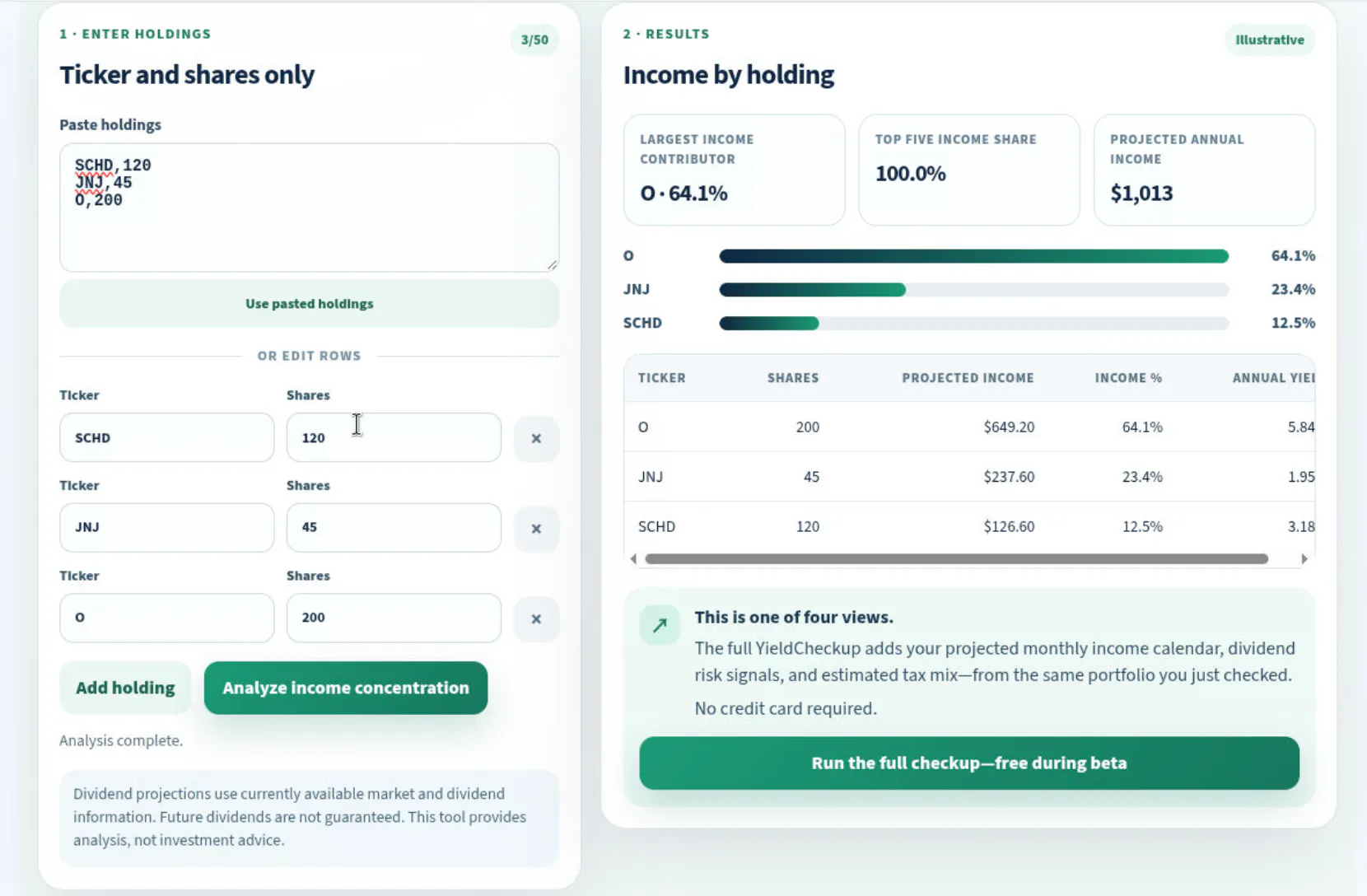Click the Shares column header in results
The image size is (1367, 896).
tap(793, 378)
